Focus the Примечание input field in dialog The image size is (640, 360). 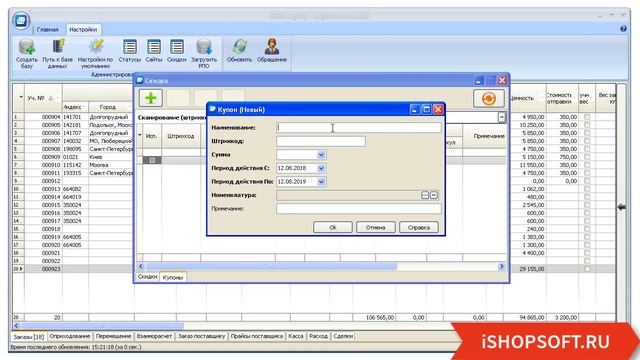point(359,209)
